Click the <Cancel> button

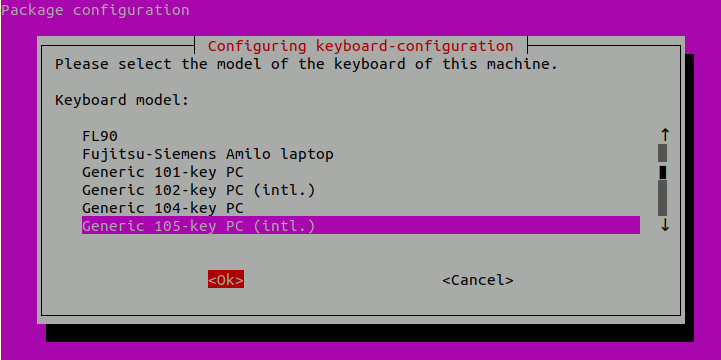click(x=478, y=280)
